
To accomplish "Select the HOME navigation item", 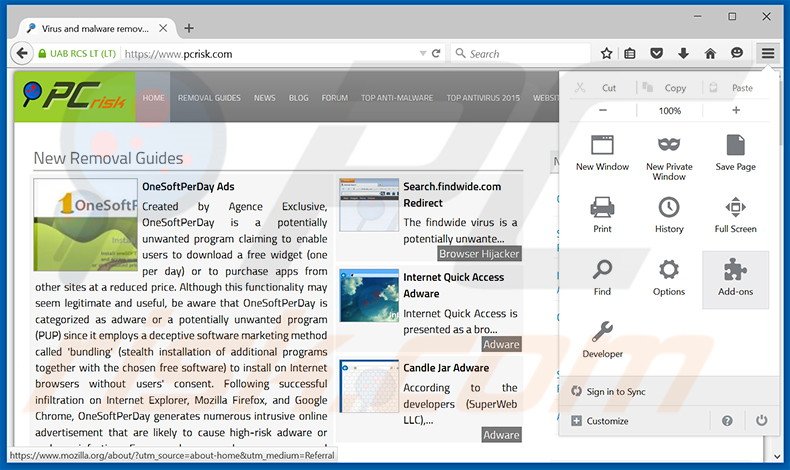I will tap(153, 98).
